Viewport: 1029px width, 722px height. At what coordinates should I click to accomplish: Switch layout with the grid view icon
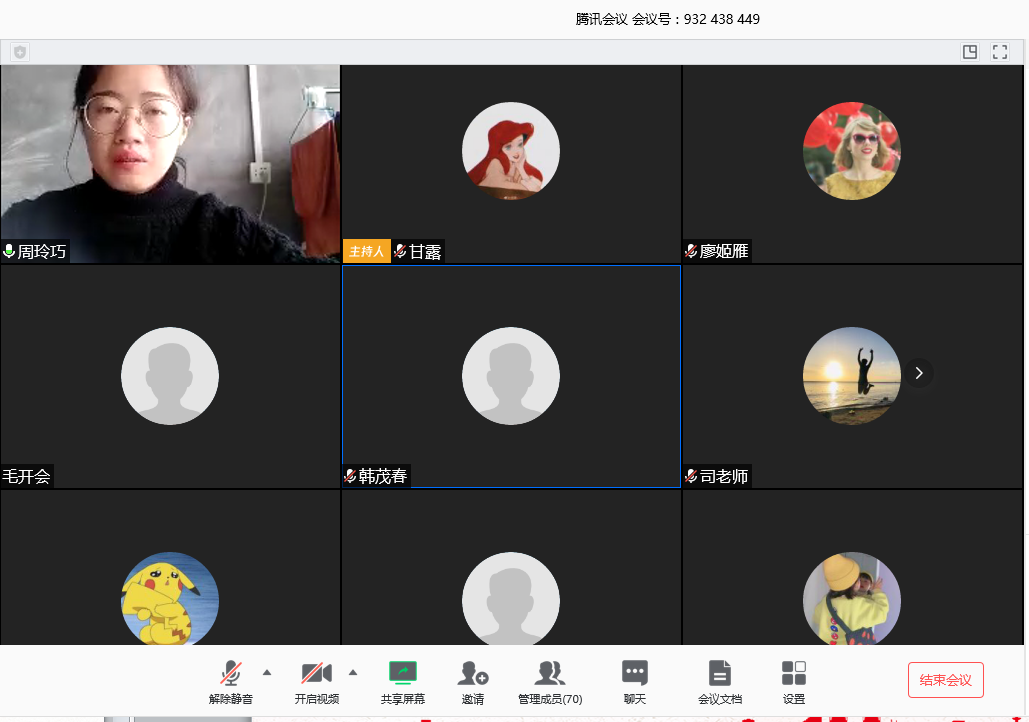(x=970, y=52)
